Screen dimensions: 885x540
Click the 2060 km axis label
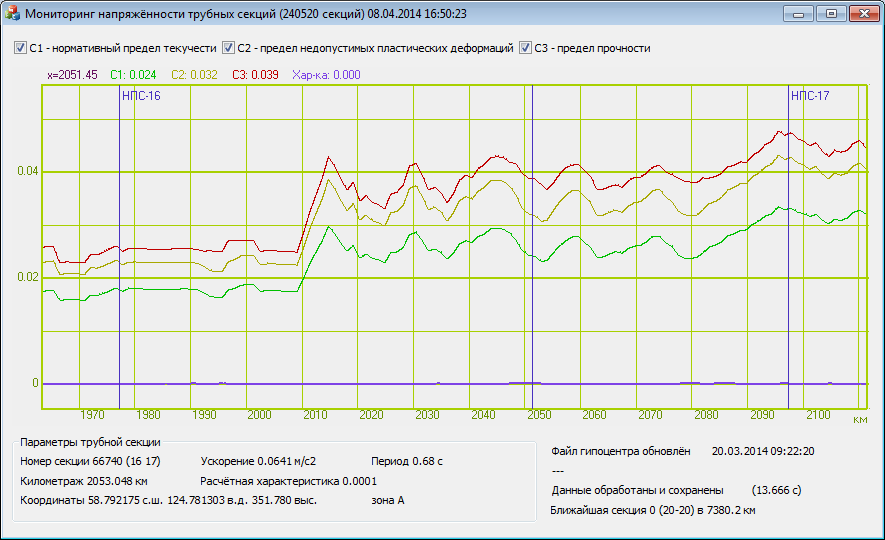[x=594, y=415]
